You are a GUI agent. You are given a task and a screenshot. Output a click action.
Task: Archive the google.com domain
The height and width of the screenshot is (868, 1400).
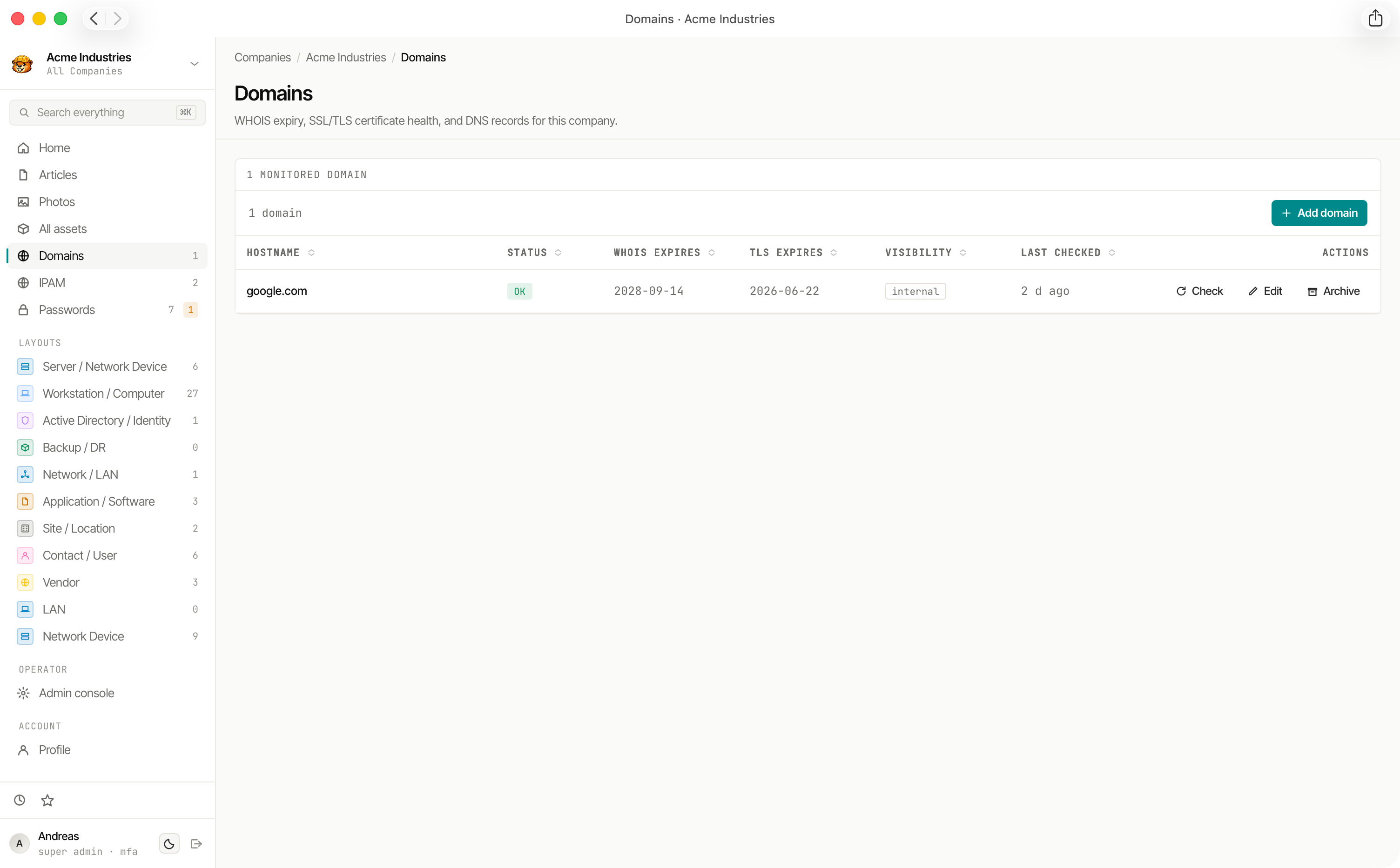1334,291
